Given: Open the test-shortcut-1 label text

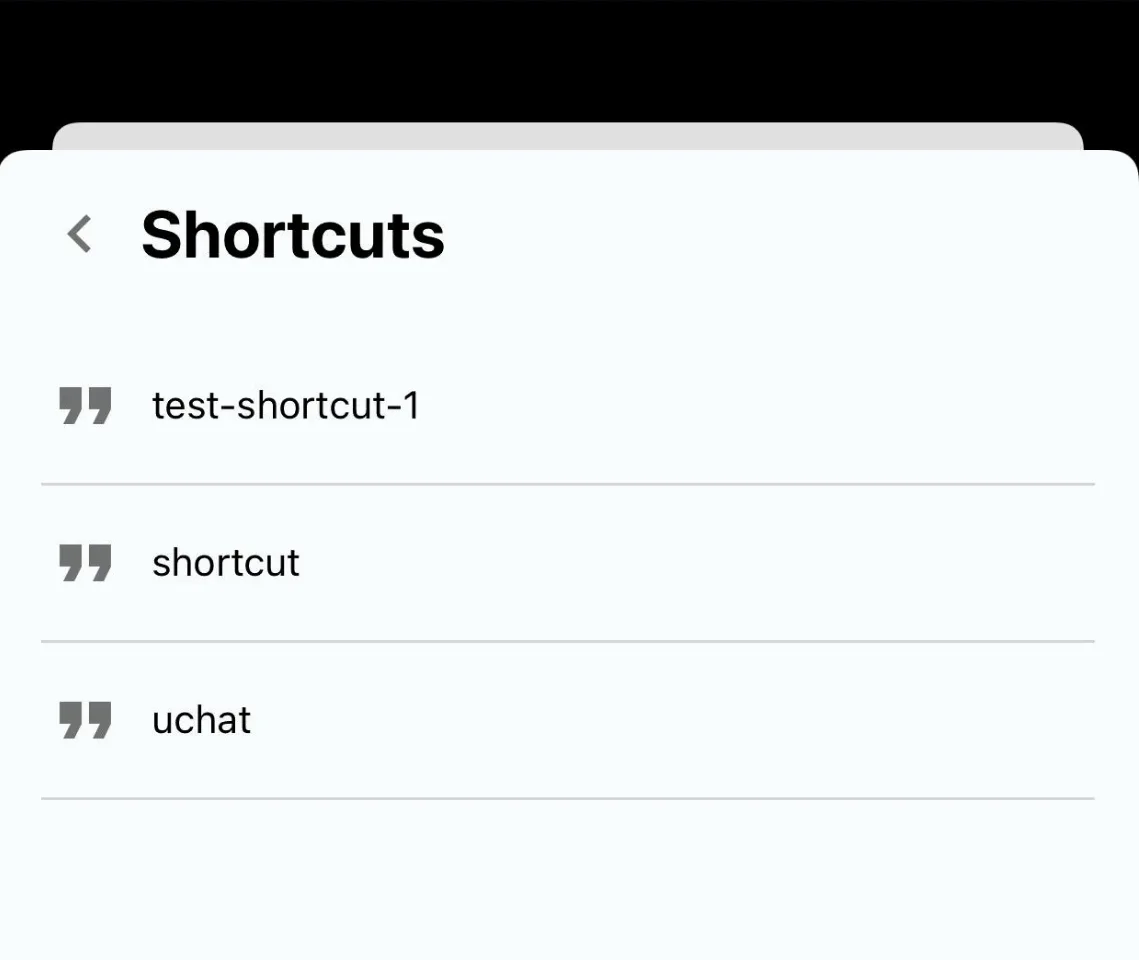Looking at the screenshot, I should coord(285,405).
